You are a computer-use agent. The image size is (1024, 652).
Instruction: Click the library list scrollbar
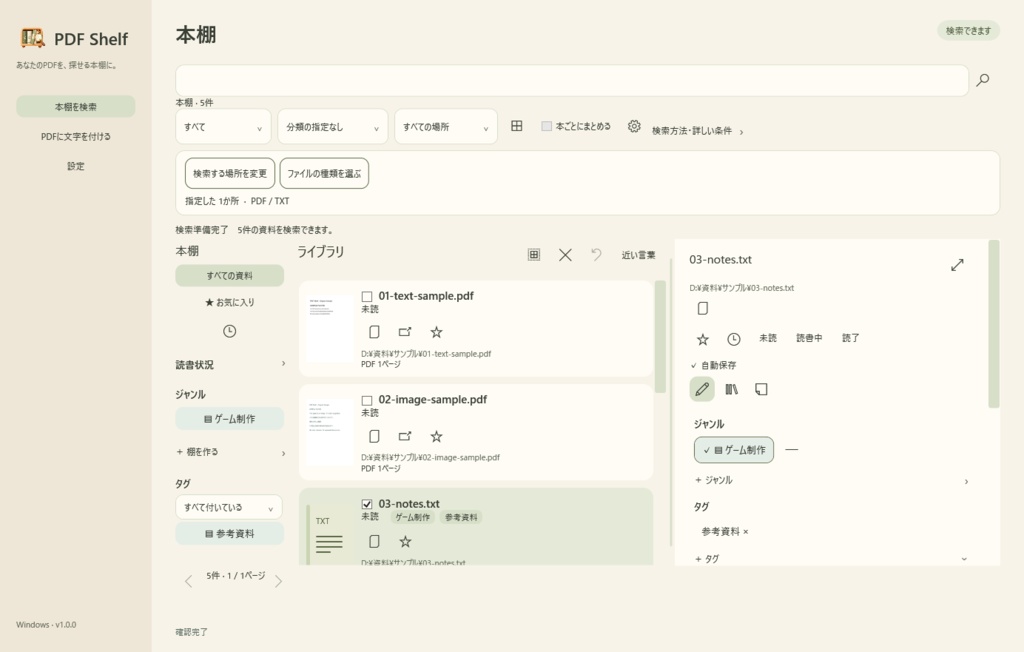click(x=660, y=336)
